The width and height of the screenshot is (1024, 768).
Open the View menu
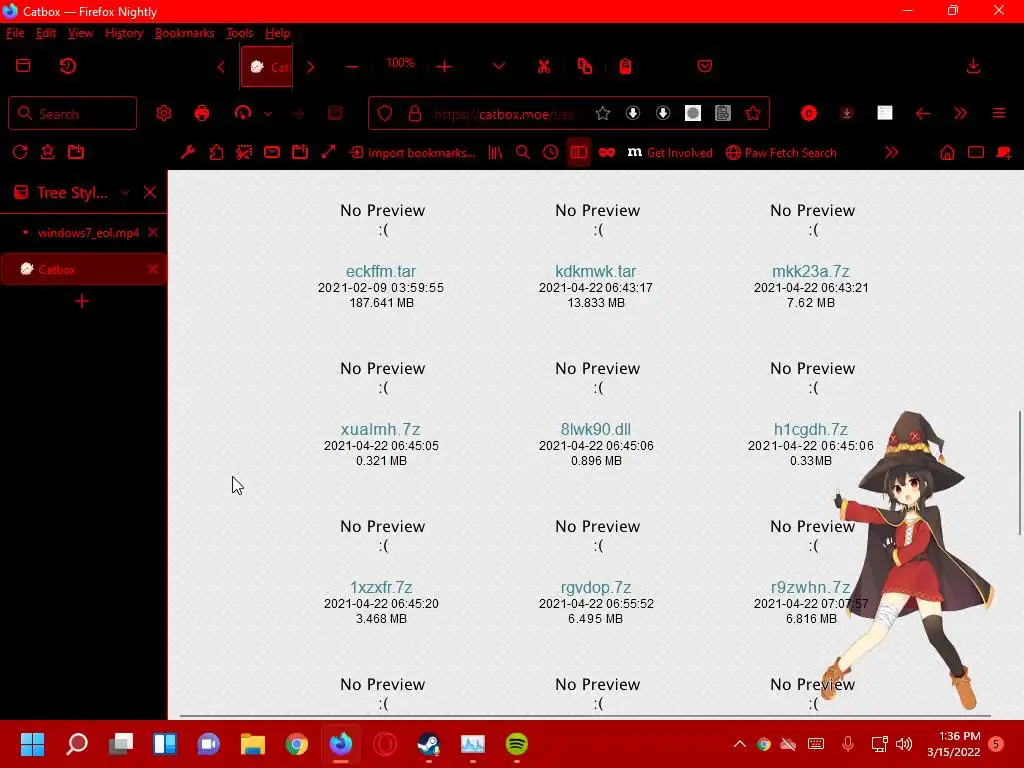point(80,33)
